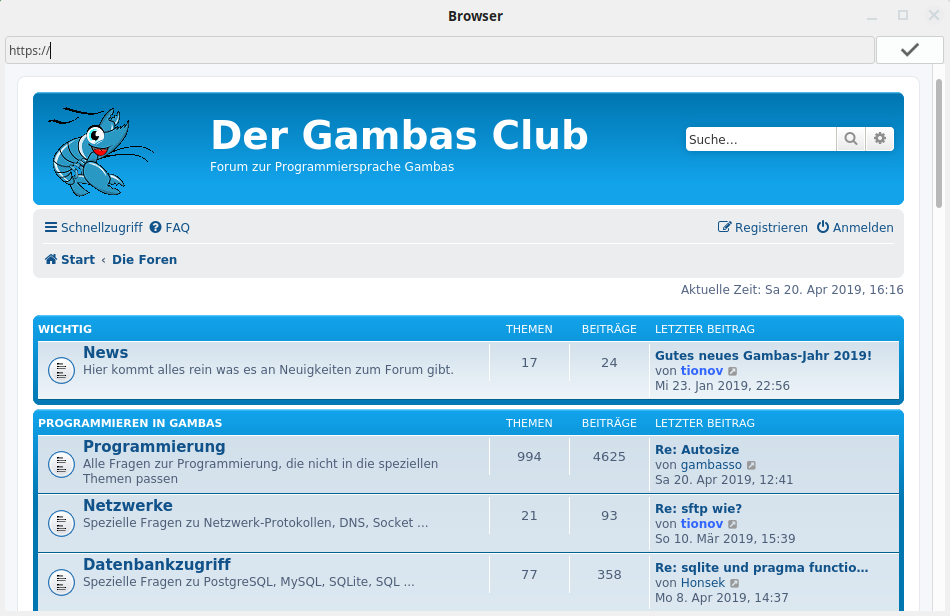Go to Start breadcrumb

(70, 259)
